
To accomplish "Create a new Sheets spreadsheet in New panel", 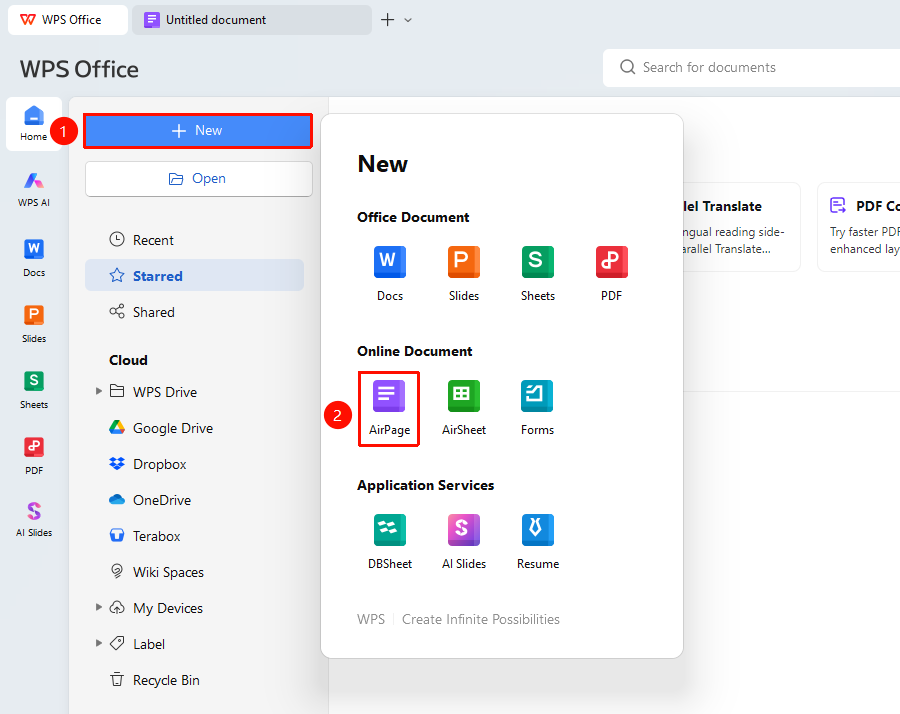I will tap(538, 274).
